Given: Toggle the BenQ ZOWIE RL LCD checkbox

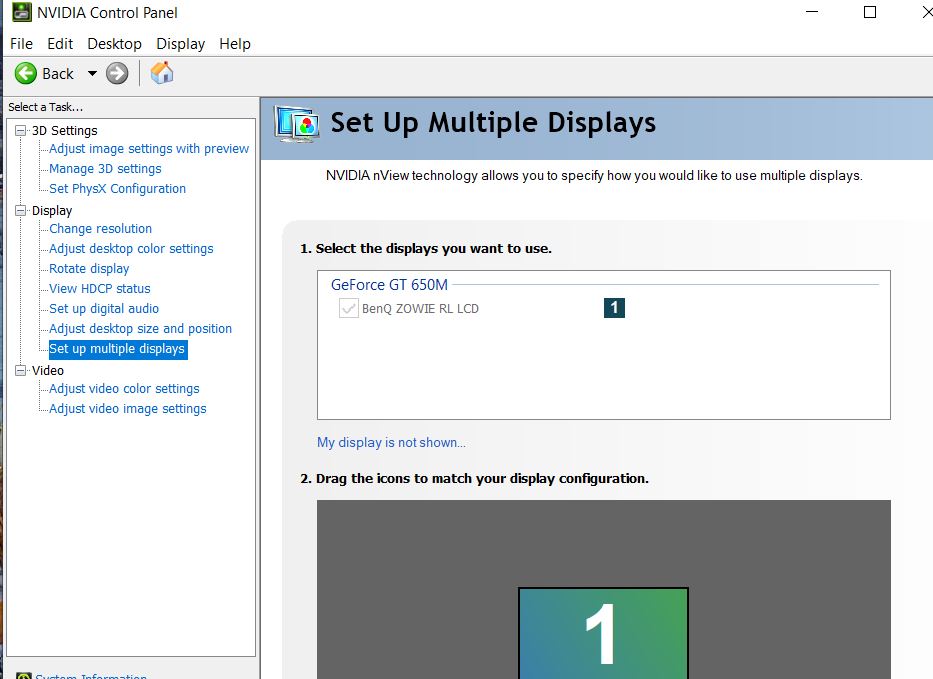Looking at the screenshot, I should click(x=349, y=308).
